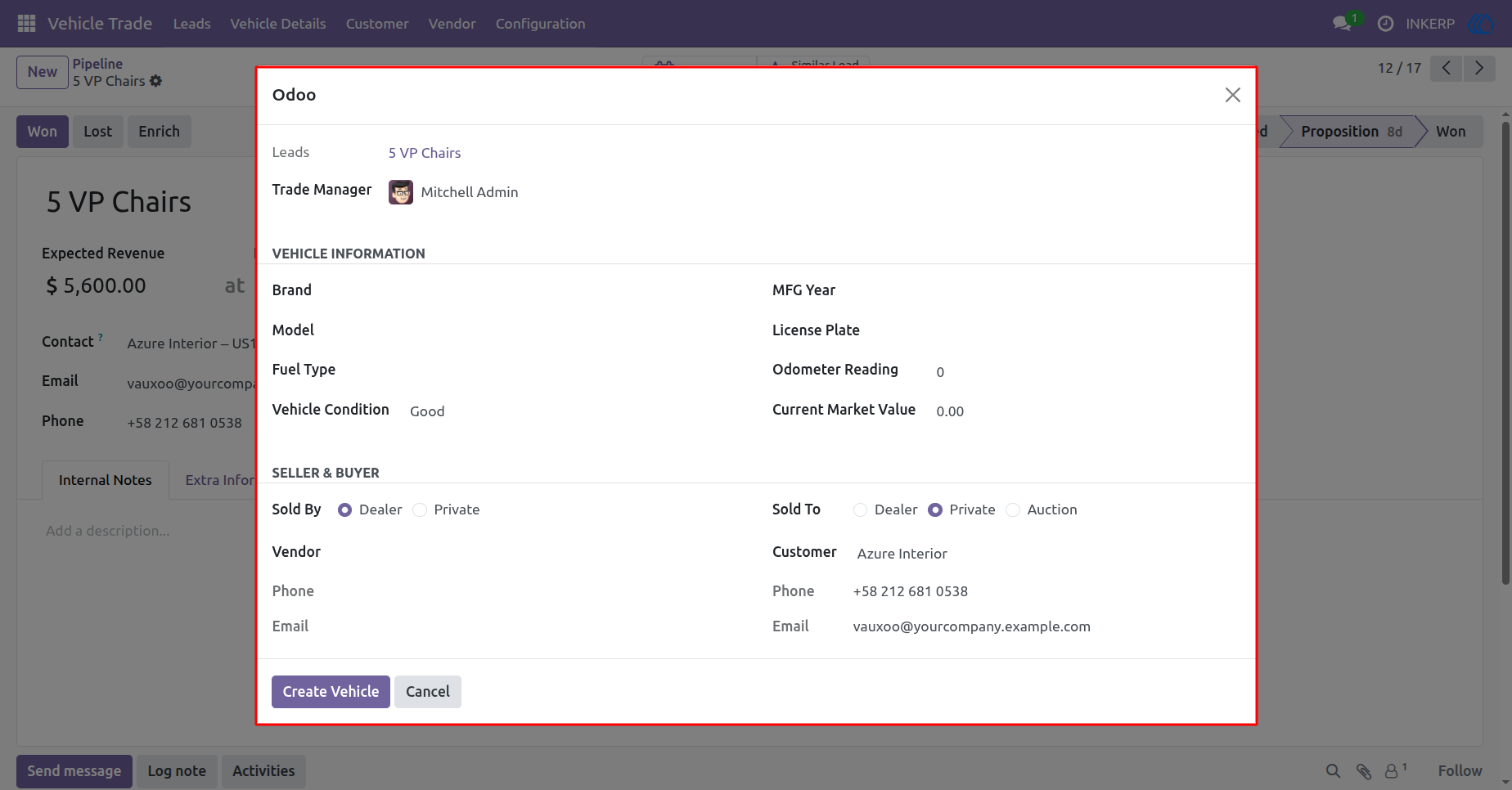Click the Send message button
The width and height of the screenshot is (1512, 790).
tap(74, 771)
